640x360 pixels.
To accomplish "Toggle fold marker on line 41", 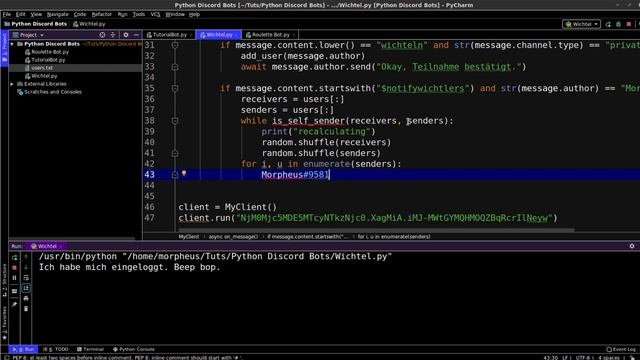I will [175, 153].
